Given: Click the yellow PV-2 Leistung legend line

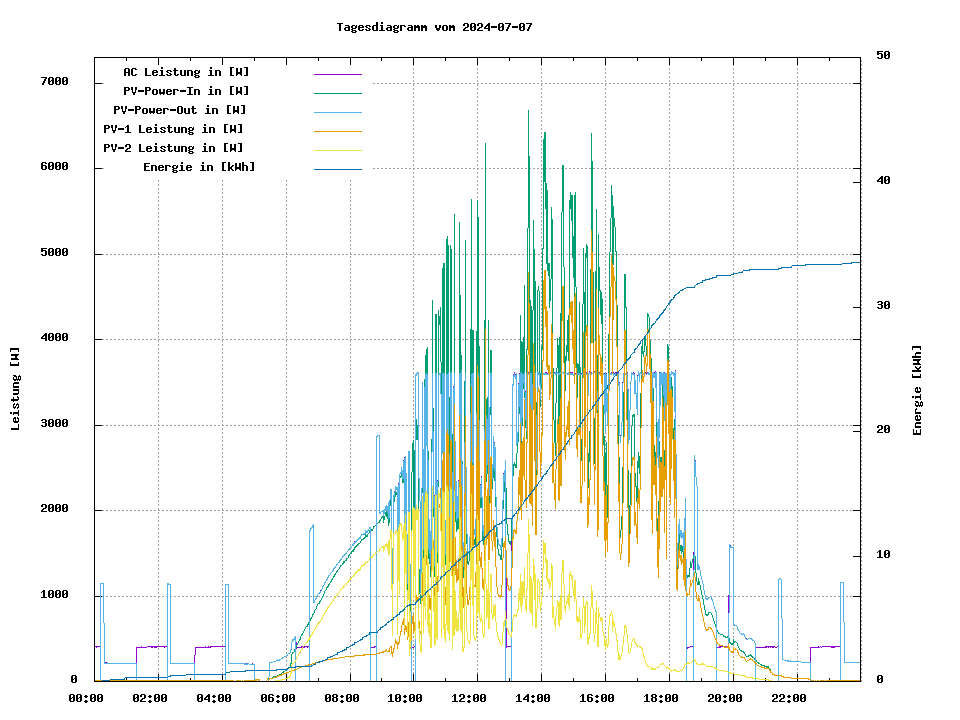Looking at the screenshot, I should [337, 150].
